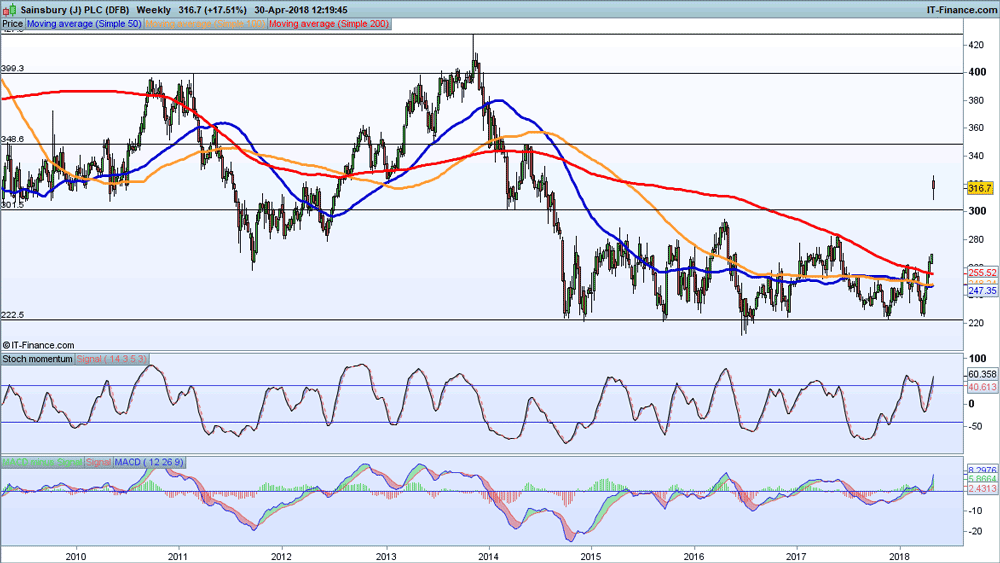The height and width of the screenshot is (563, 1000).
Task: Click the red 255.52 moving average value
Action: pyautogui.click(x=982, y=272)
